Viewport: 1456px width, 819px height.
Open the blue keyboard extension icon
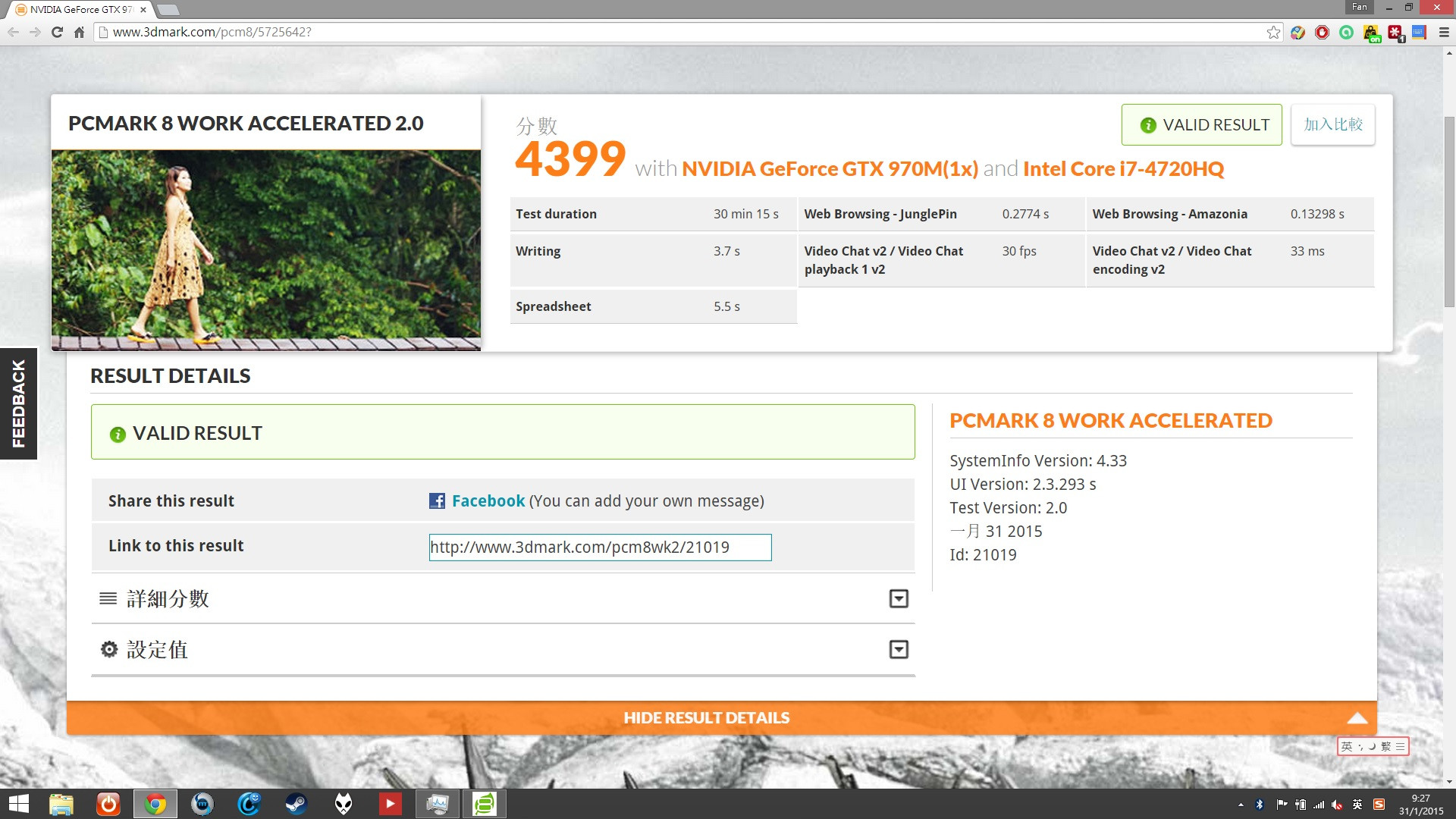click(x=1419, y=32)
